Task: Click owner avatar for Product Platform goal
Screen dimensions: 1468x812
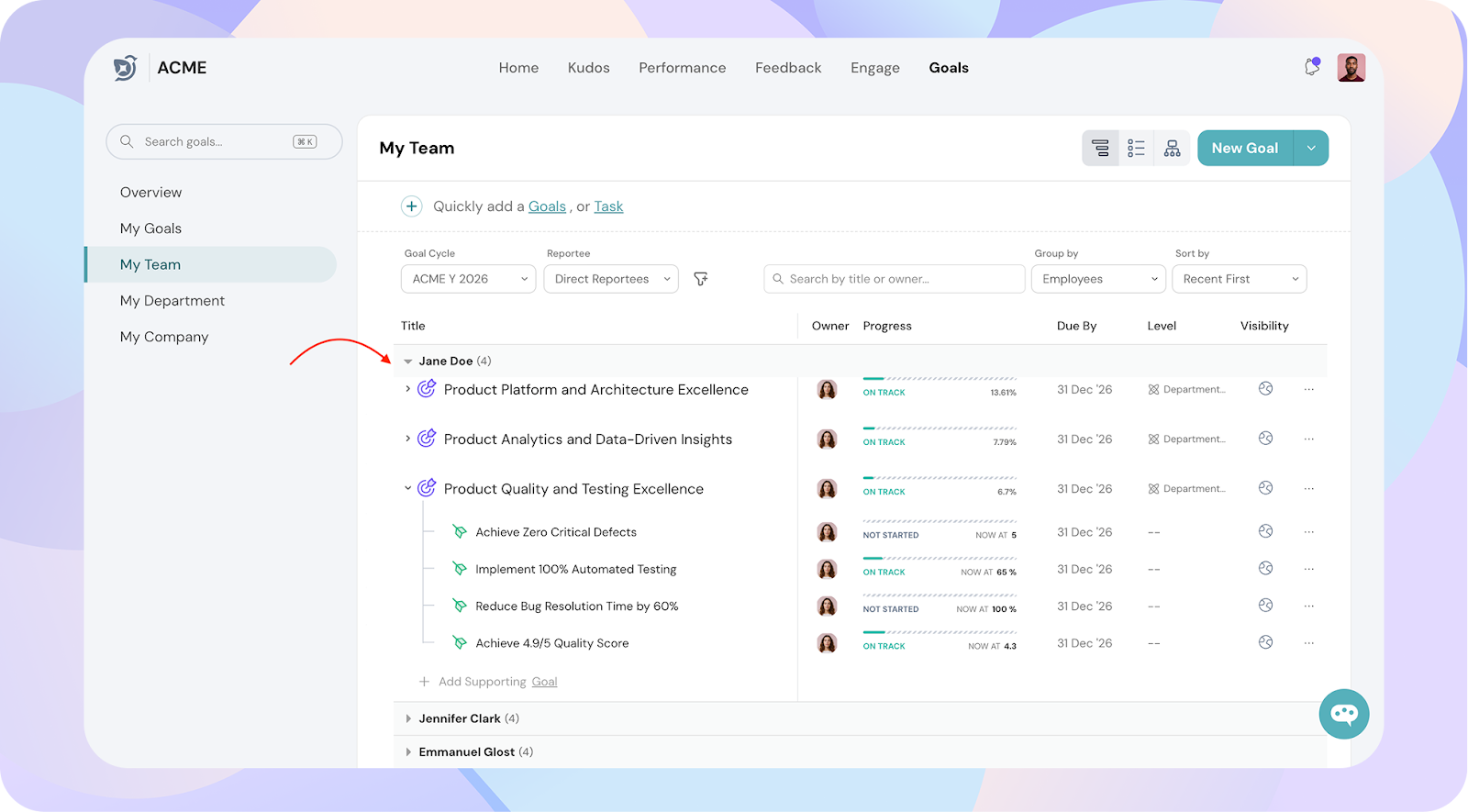Action: [x=827, y=390]
